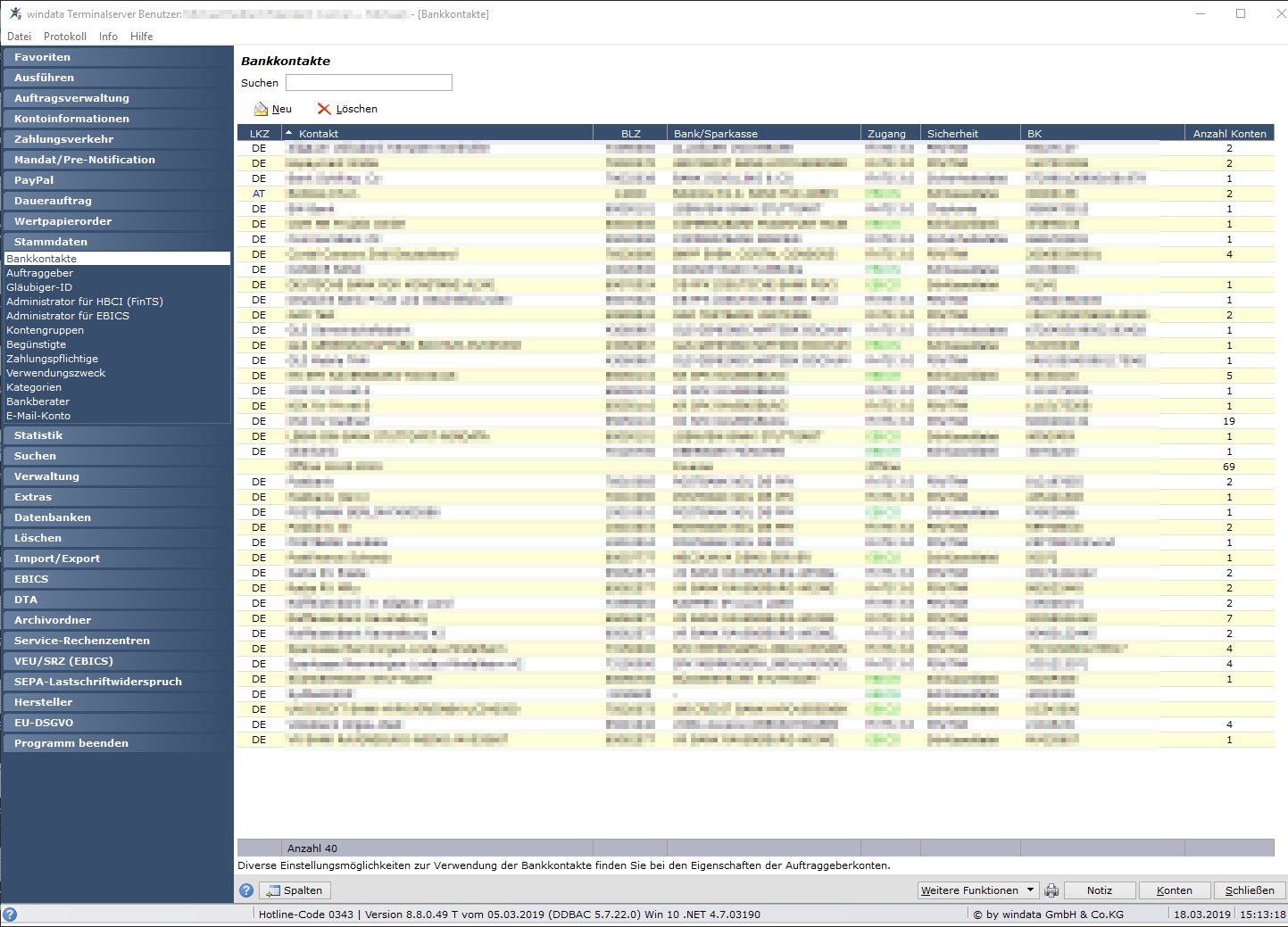
Task: Select E-Mail-Konto in the sidebar
Action: coord(38,416)
